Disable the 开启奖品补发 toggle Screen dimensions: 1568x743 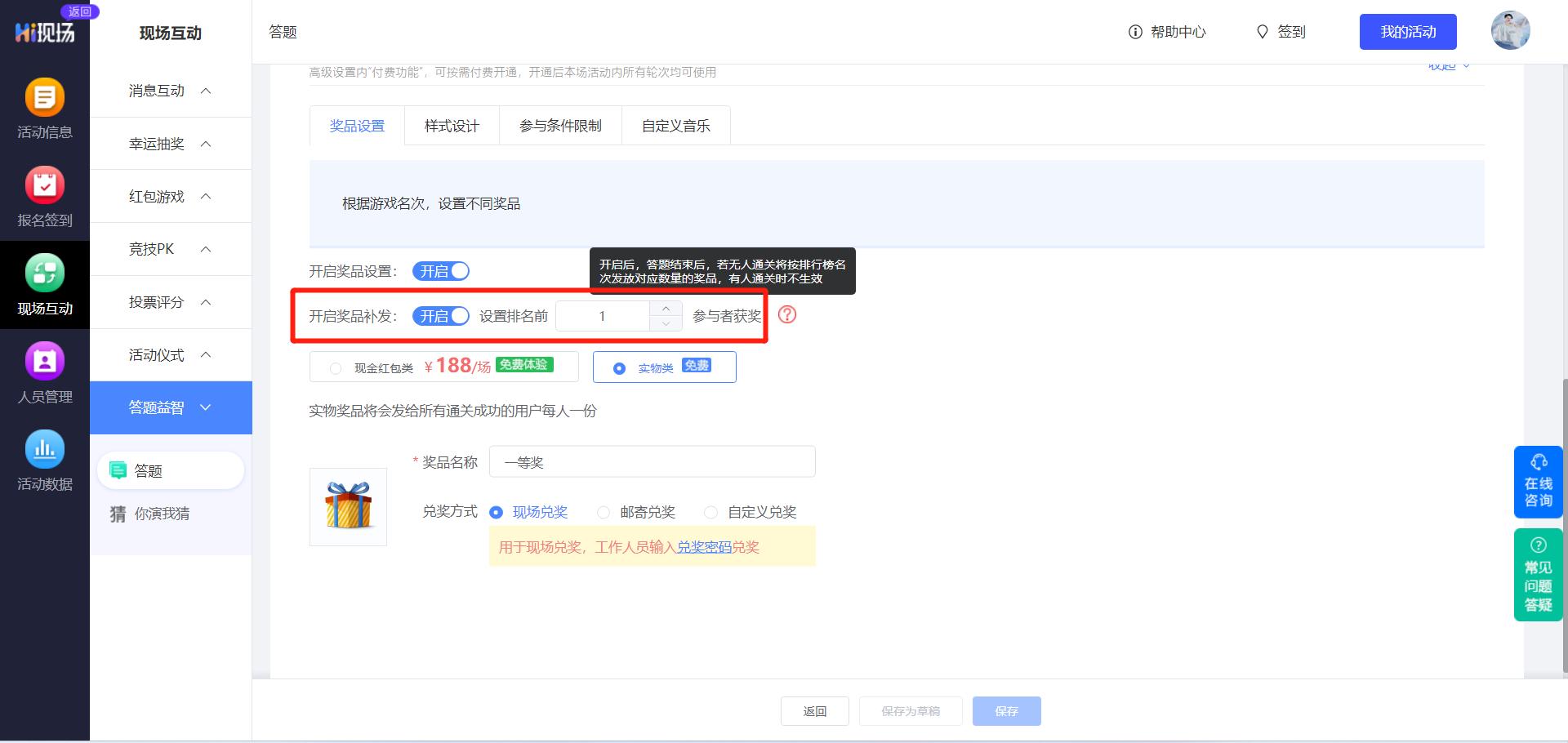point(441,315)
